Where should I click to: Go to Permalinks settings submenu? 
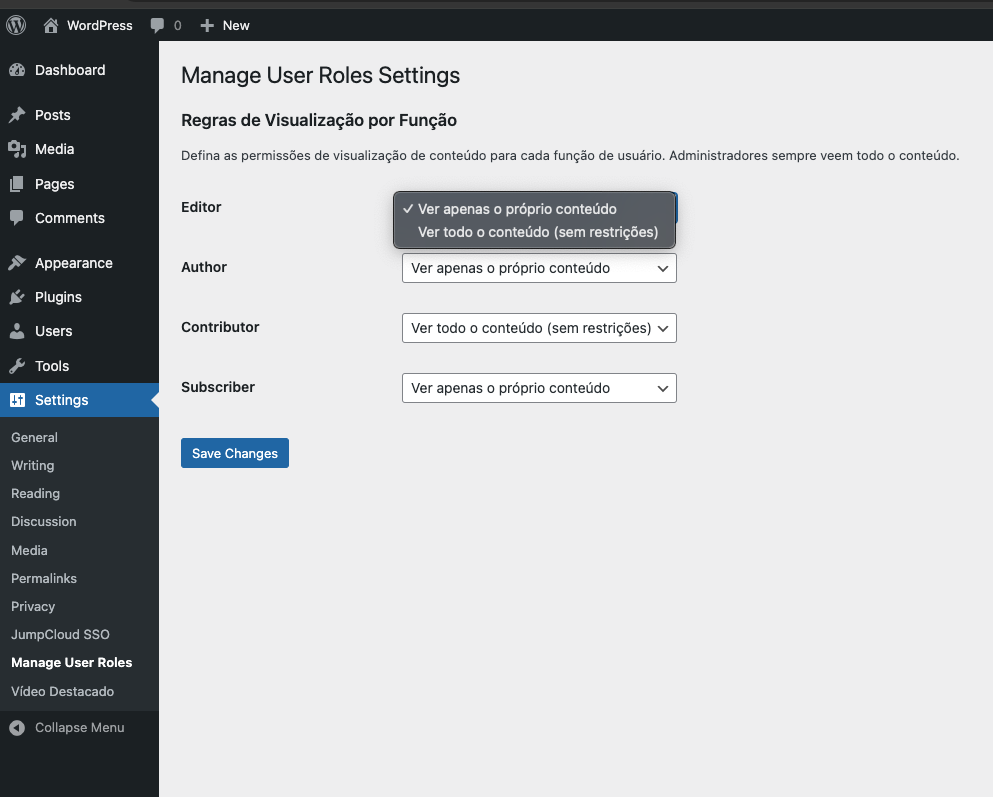44,578
